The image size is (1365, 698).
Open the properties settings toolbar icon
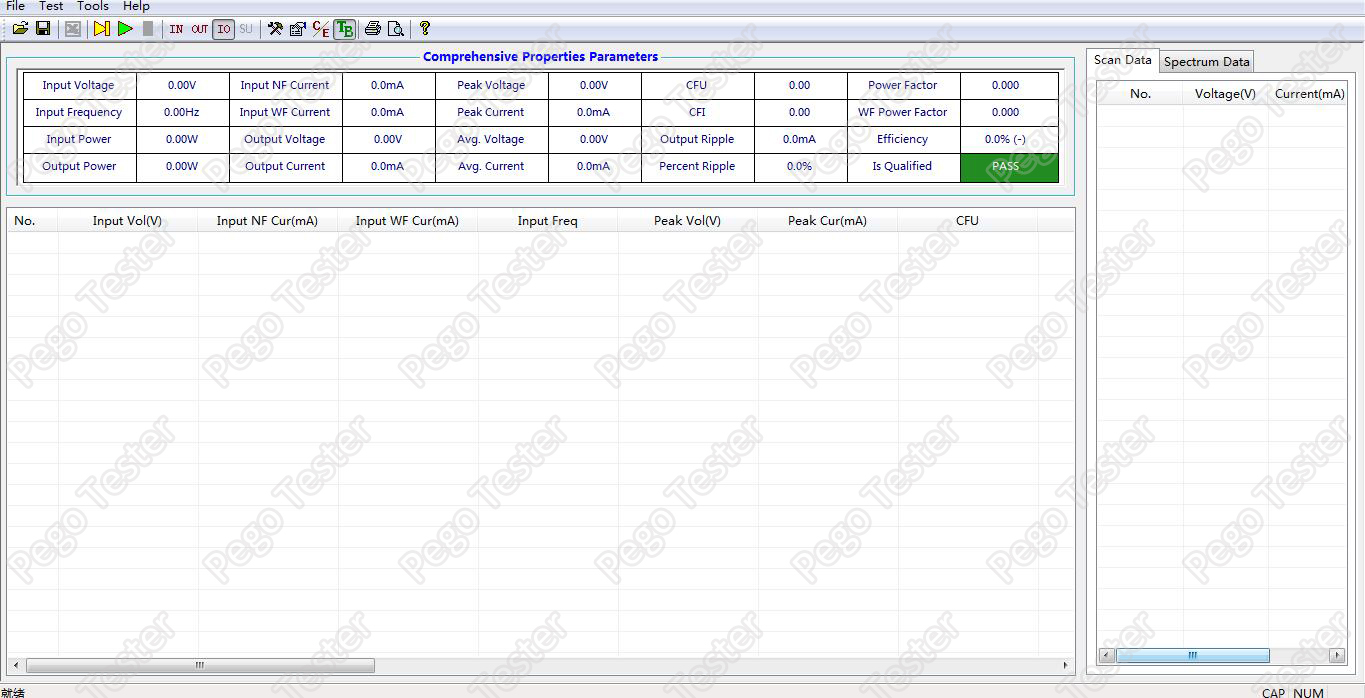coord(297,29)
